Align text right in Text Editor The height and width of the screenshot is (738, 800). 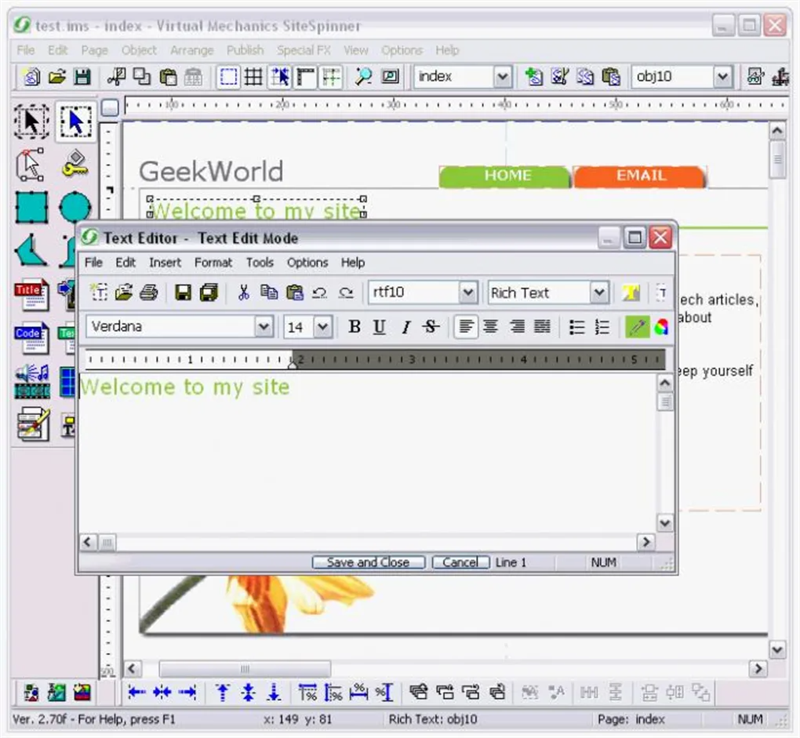click(x=517, y=327)
